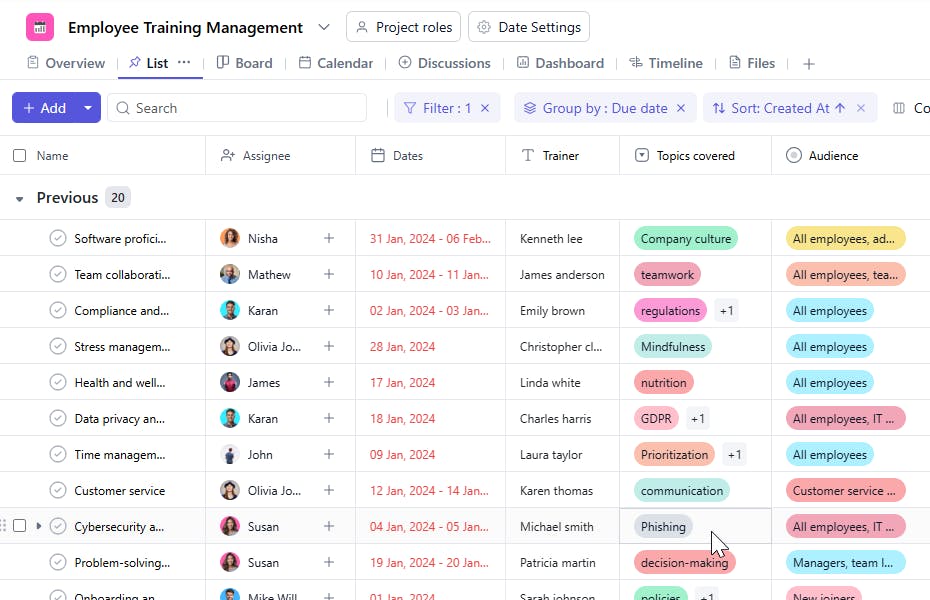The width and height of the screenshot is (930, 600).
Task: Open the Add button dropdown arrow
Action: (x=88, y=108)
